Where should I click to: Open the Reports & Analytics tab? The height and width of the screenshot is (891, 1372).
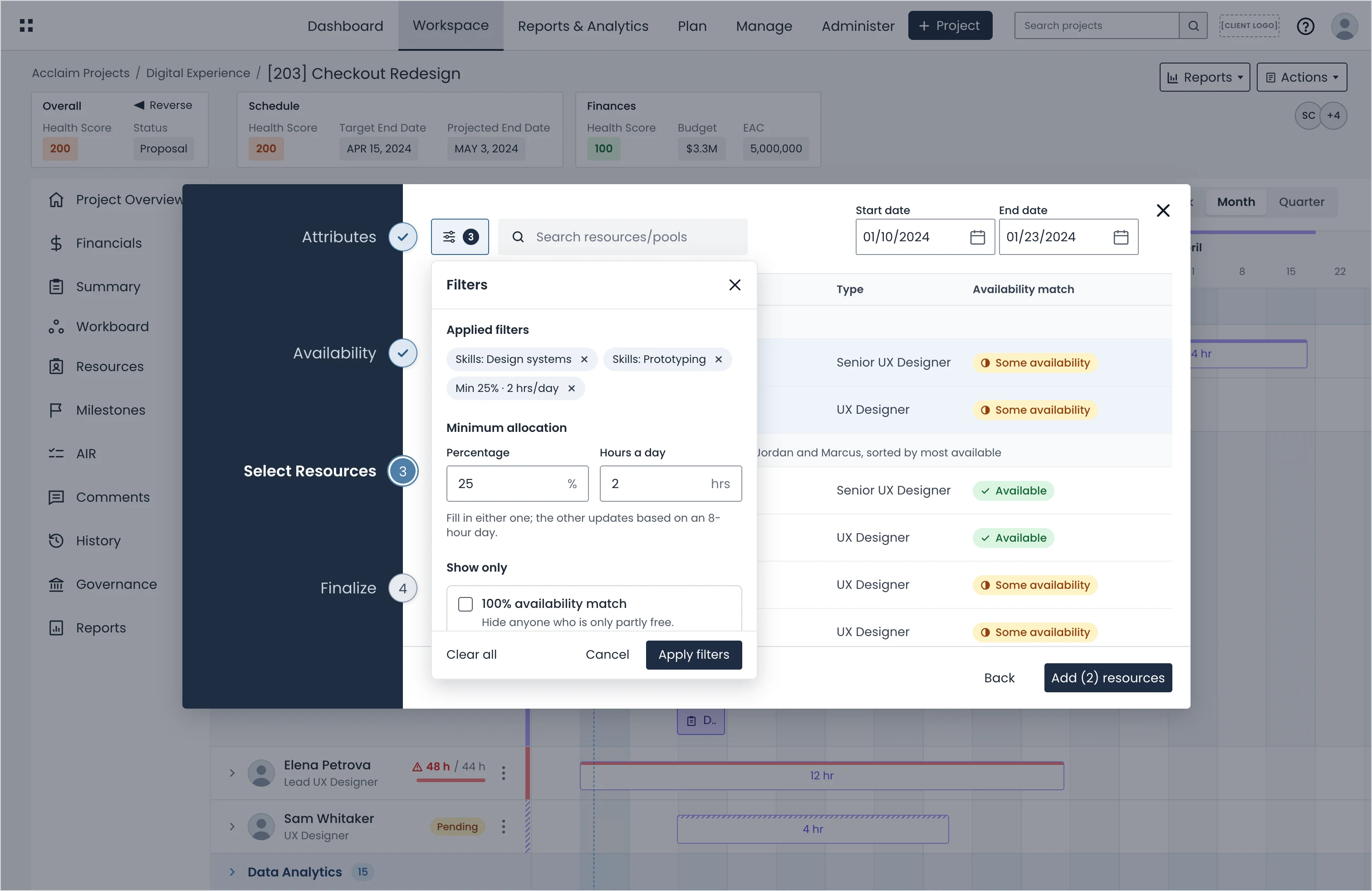[583, 26]
